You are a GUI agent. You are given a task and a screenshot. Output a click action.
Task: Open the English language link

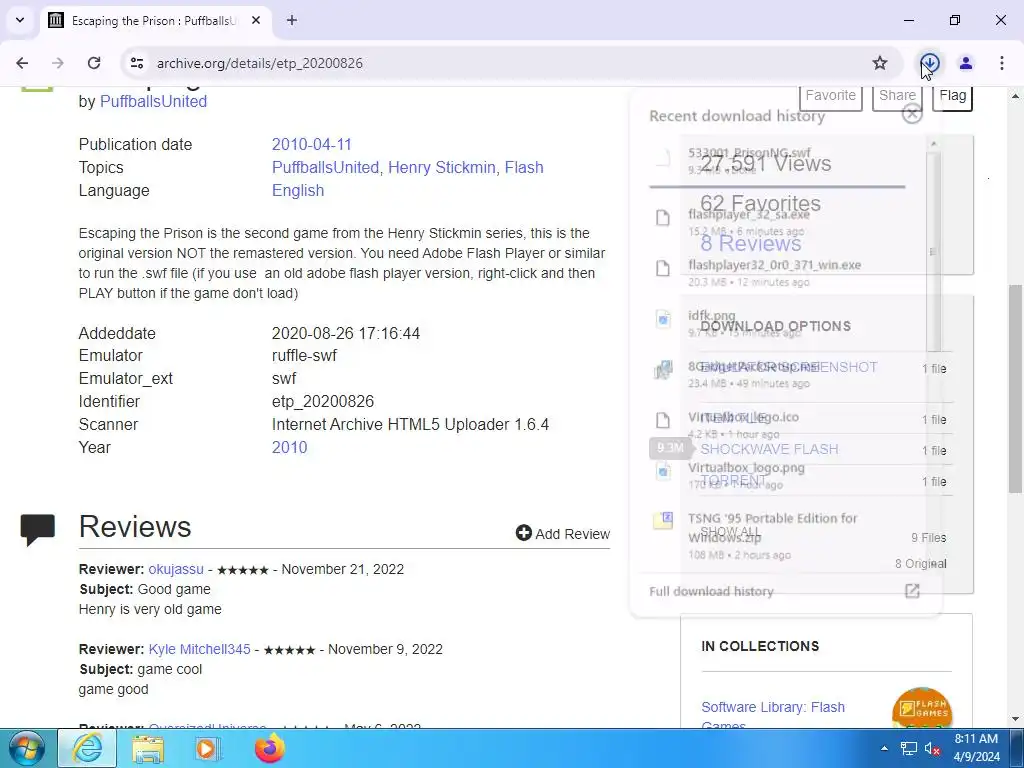298,190
